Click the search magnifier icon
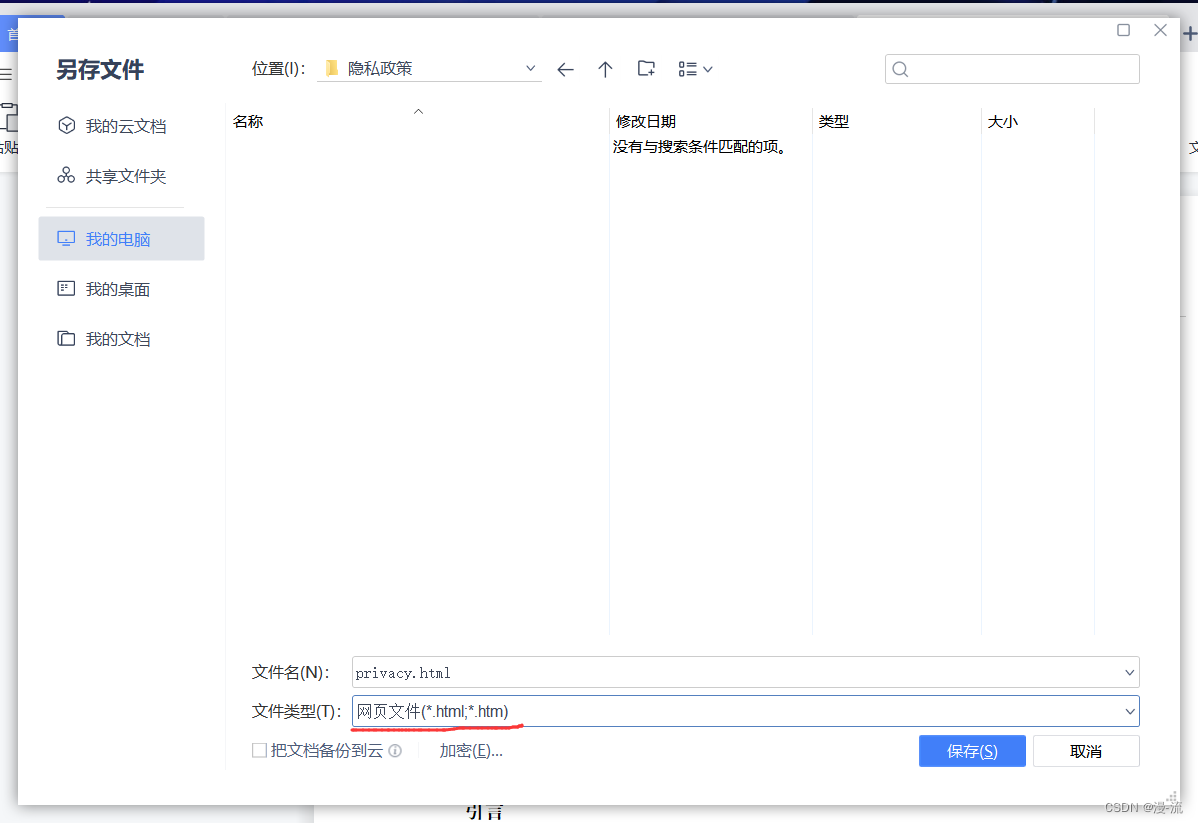This screenshot has height=823, width=1198. [x=900, y=70]
